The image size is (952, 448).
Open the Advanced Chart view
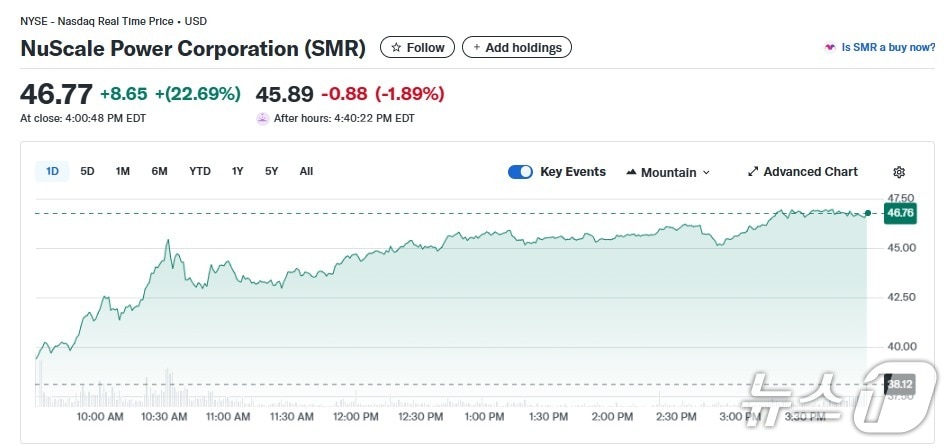[810, 172]
